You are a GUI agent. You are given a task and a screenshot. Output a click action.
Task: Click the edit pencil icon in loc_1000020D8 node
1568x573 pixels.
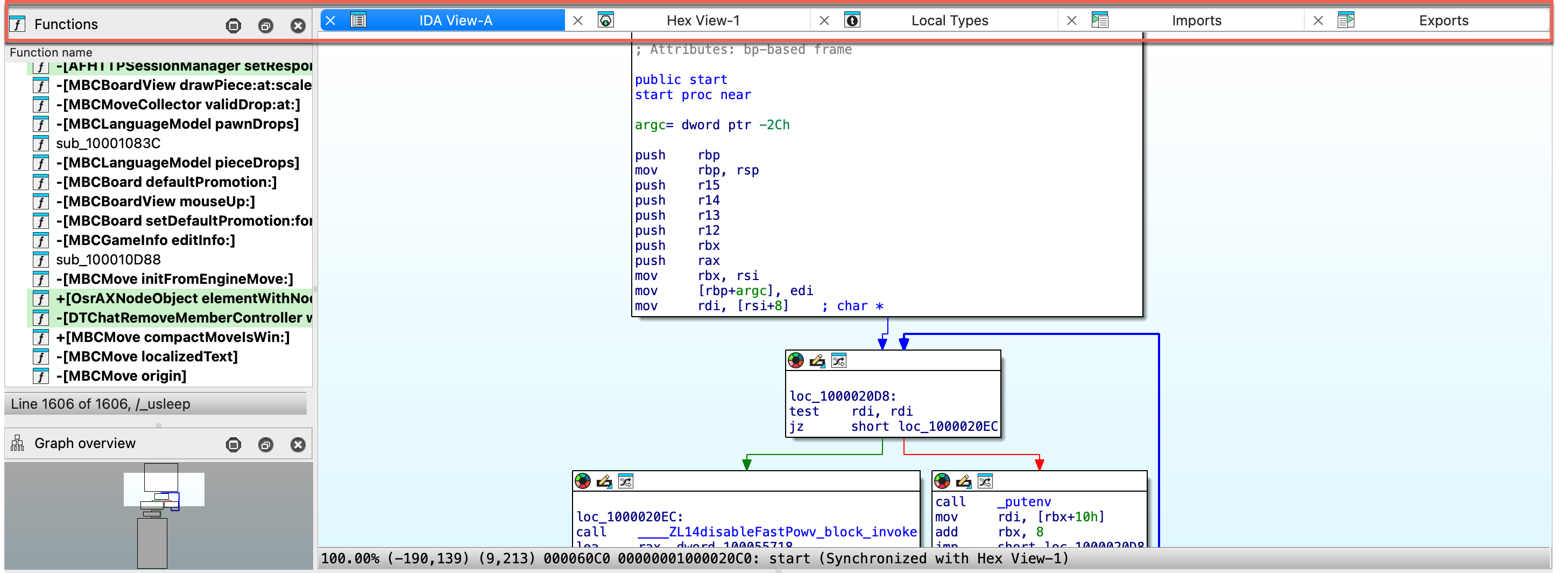pyautogui.click(x=817, y=360)
